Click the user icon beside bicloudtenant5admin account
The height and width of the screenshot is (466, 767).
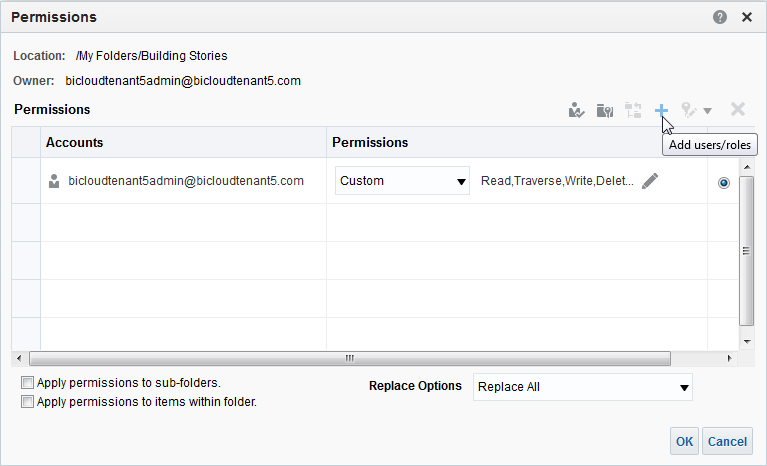[x=54, y=181]
